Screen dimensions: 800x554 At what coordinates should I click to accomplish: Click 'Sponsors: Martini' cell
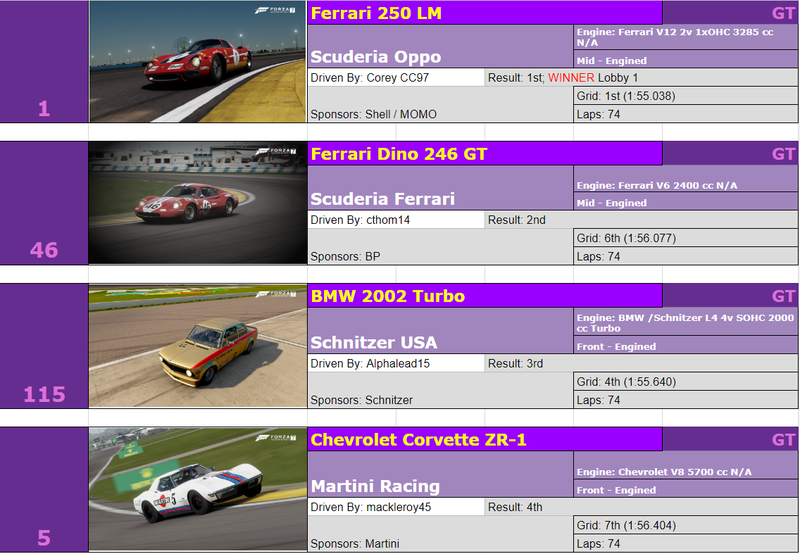pos(440,534)
